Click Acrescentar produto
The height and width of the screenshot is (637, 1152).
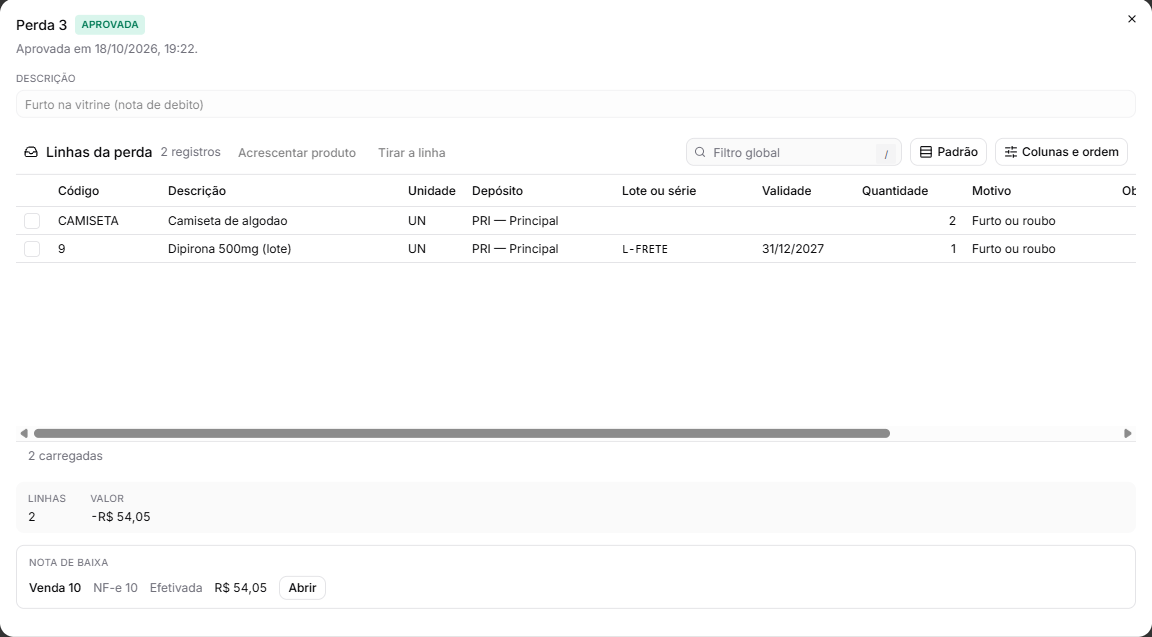coord(297,153)
